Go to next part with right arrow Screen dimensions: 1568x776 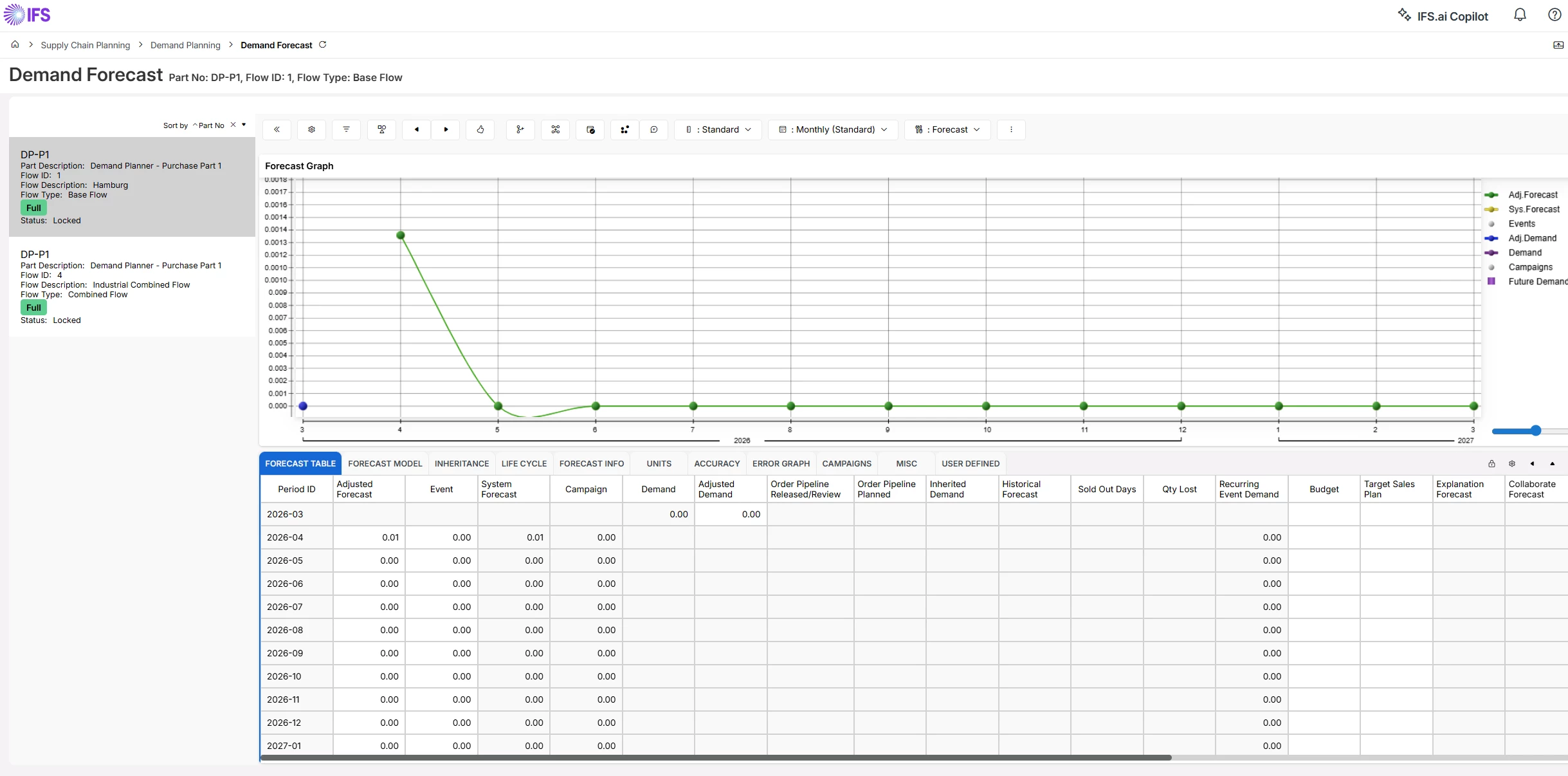point(446,129)
